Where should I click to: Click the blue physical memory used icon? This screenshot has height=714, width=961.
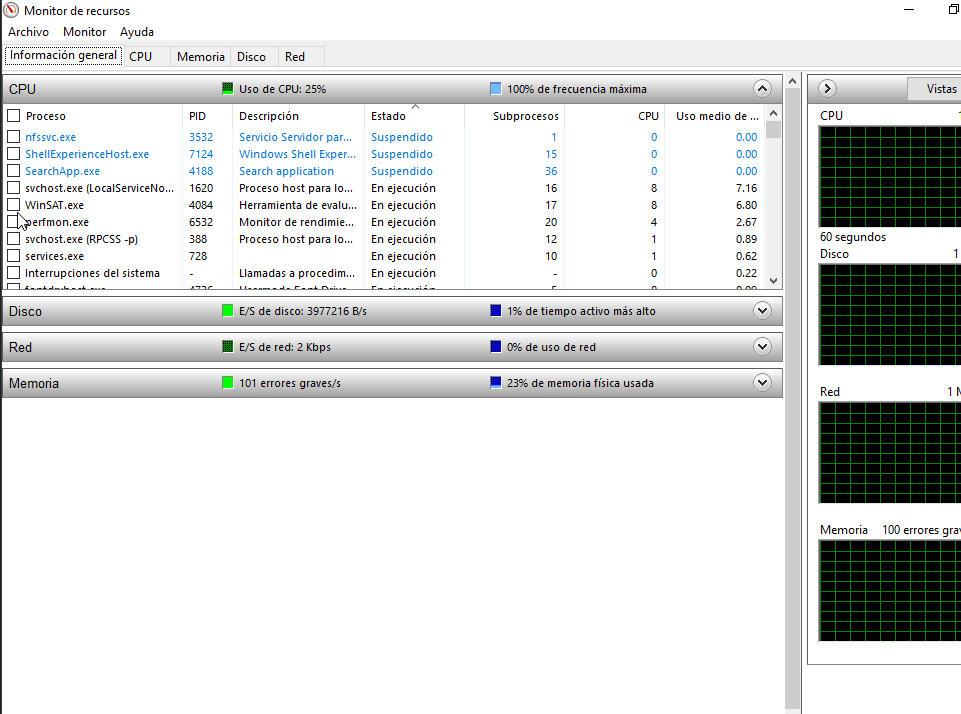[496, 383]
